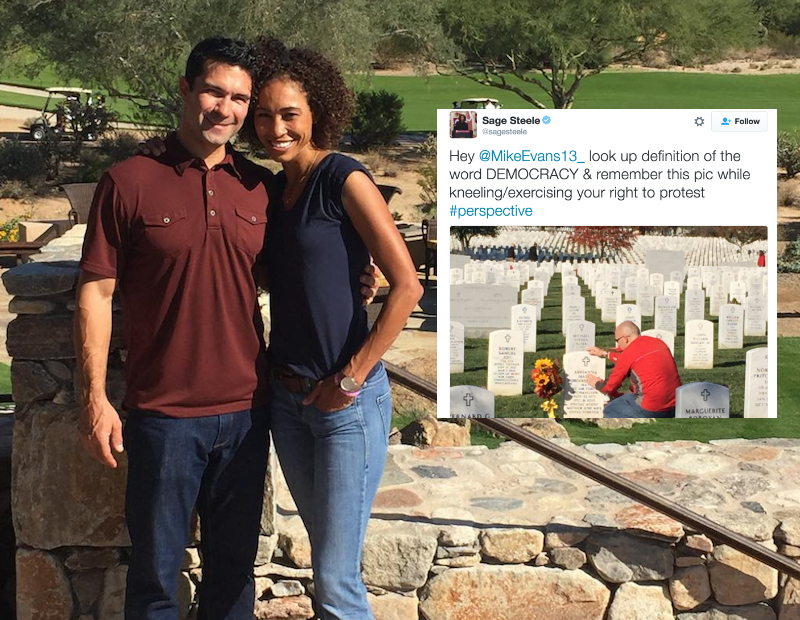Click the word DEMOCRACY in the tweet text
800x620 pixels.
point(532,175)
